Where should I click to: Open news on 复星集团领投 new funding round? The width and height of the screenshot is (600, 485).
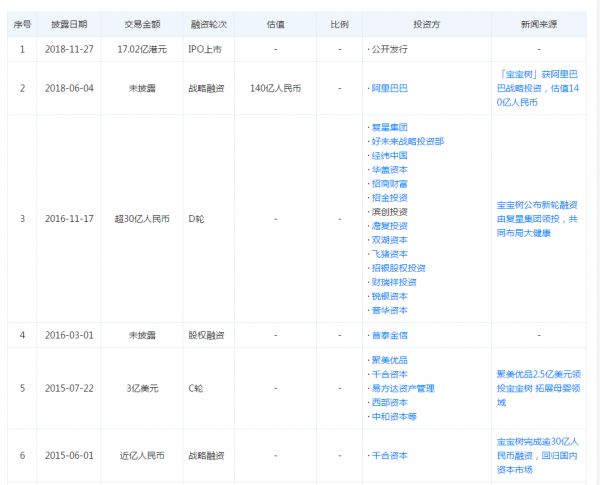pyautogui.click(x=538, y=217)
